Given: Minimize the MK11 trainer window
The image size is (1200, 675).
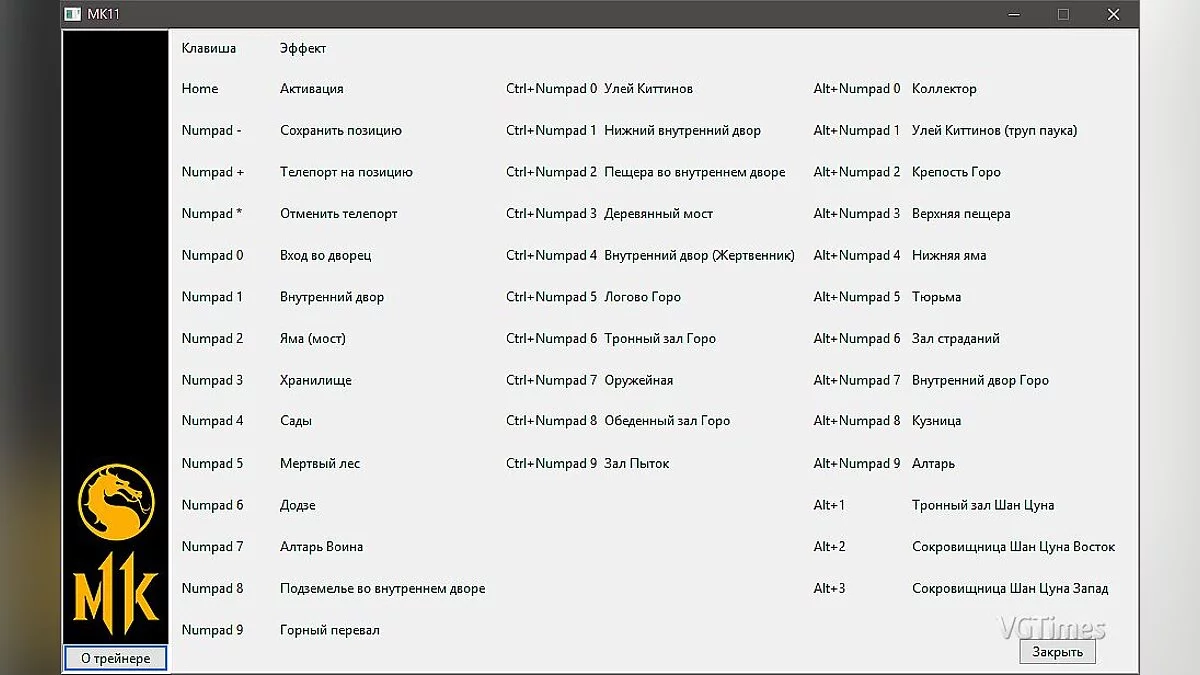Looking at the screenshot, I should (x=1014, y=14).
